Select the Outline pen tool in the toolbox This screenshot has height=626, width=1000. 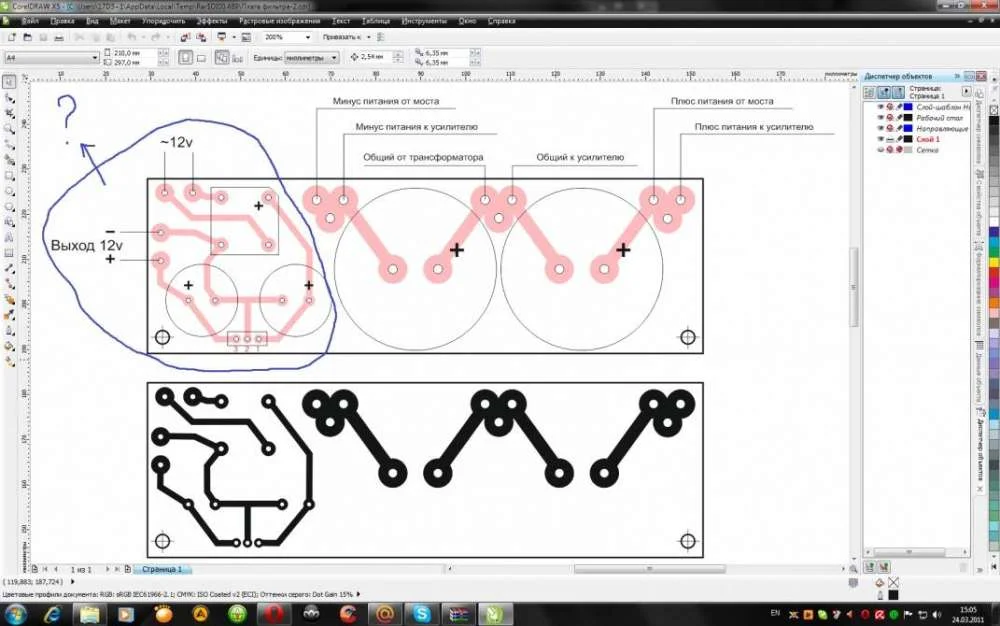click(x=9, y=331)
